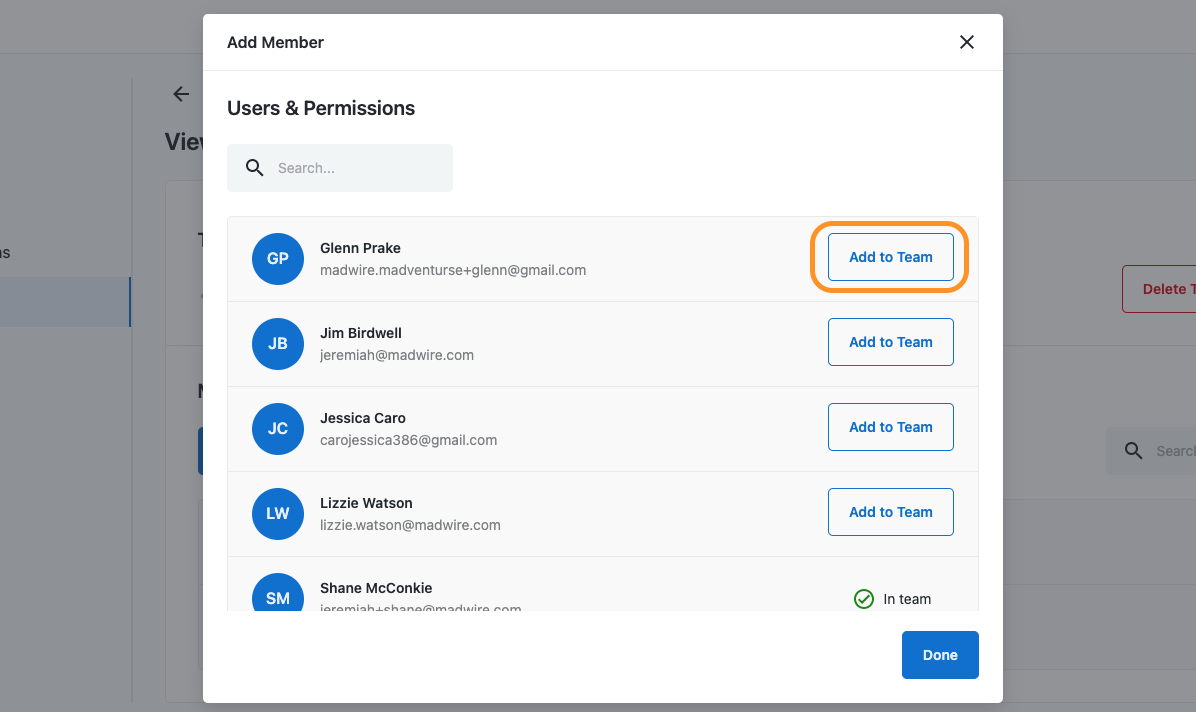Select Jessica Caro's JC avatar
1196x712 pixels.
tap(278, 429)
